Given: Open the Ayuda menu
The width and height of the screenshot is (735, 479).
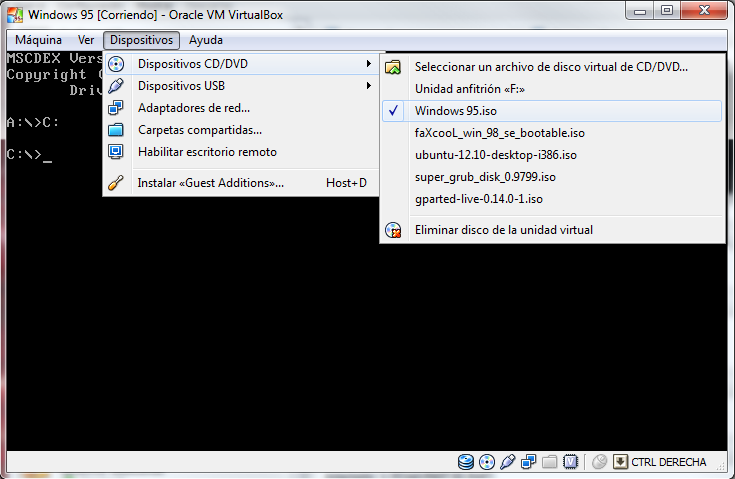Looking at the screenshot, I should click(206, 40).
